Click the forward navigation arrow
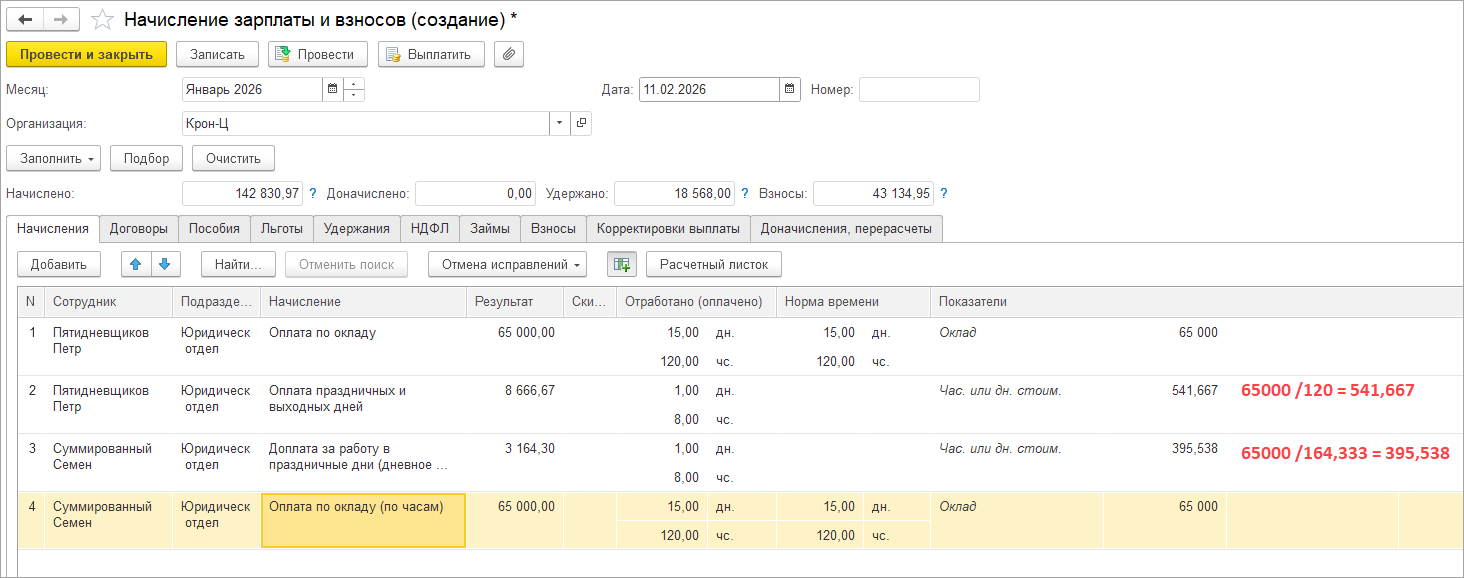 click(60, 20)
